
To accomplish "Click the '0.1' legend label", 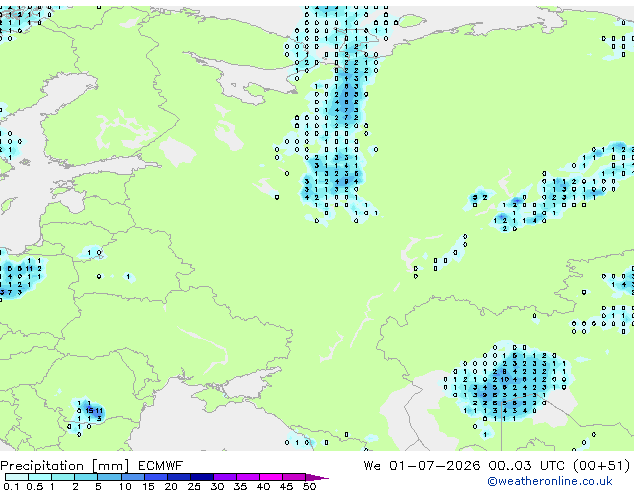I will click(x=11, y=486).
